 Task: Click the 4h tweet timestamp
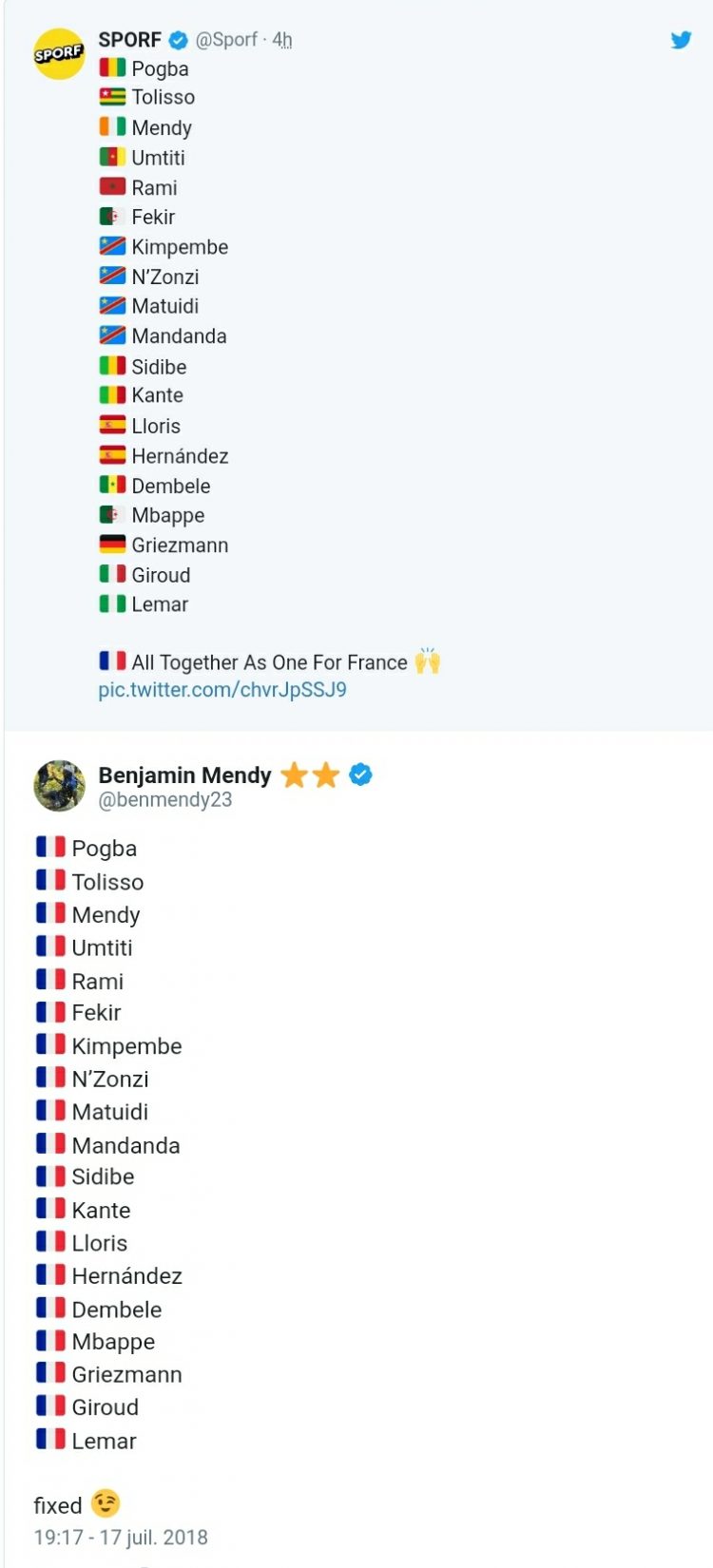pos(282,40)
